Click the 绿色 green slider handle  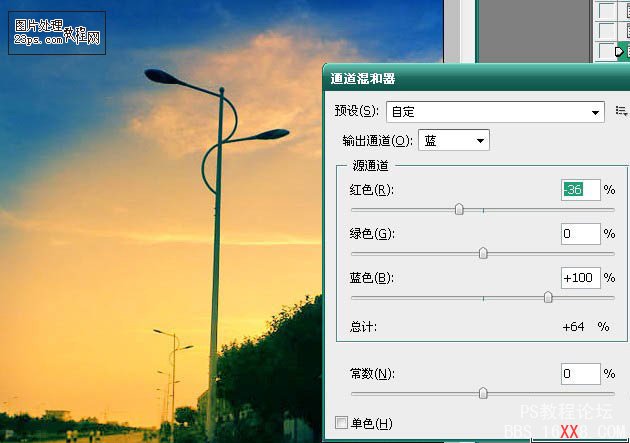click(483, 253)
